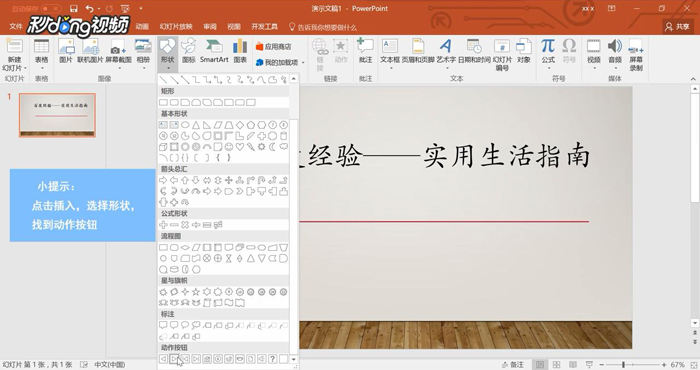Open Header and Footer (页眉和页脚)

(418, 51)
